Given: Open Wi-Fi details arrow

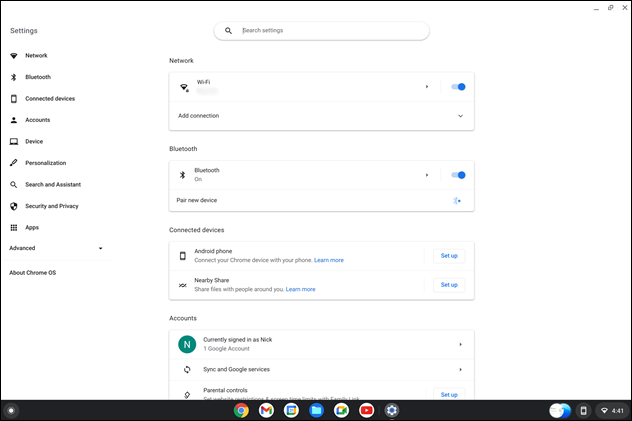Looking at the screenshot, I should pyautogui.click(x=427, y=87).
